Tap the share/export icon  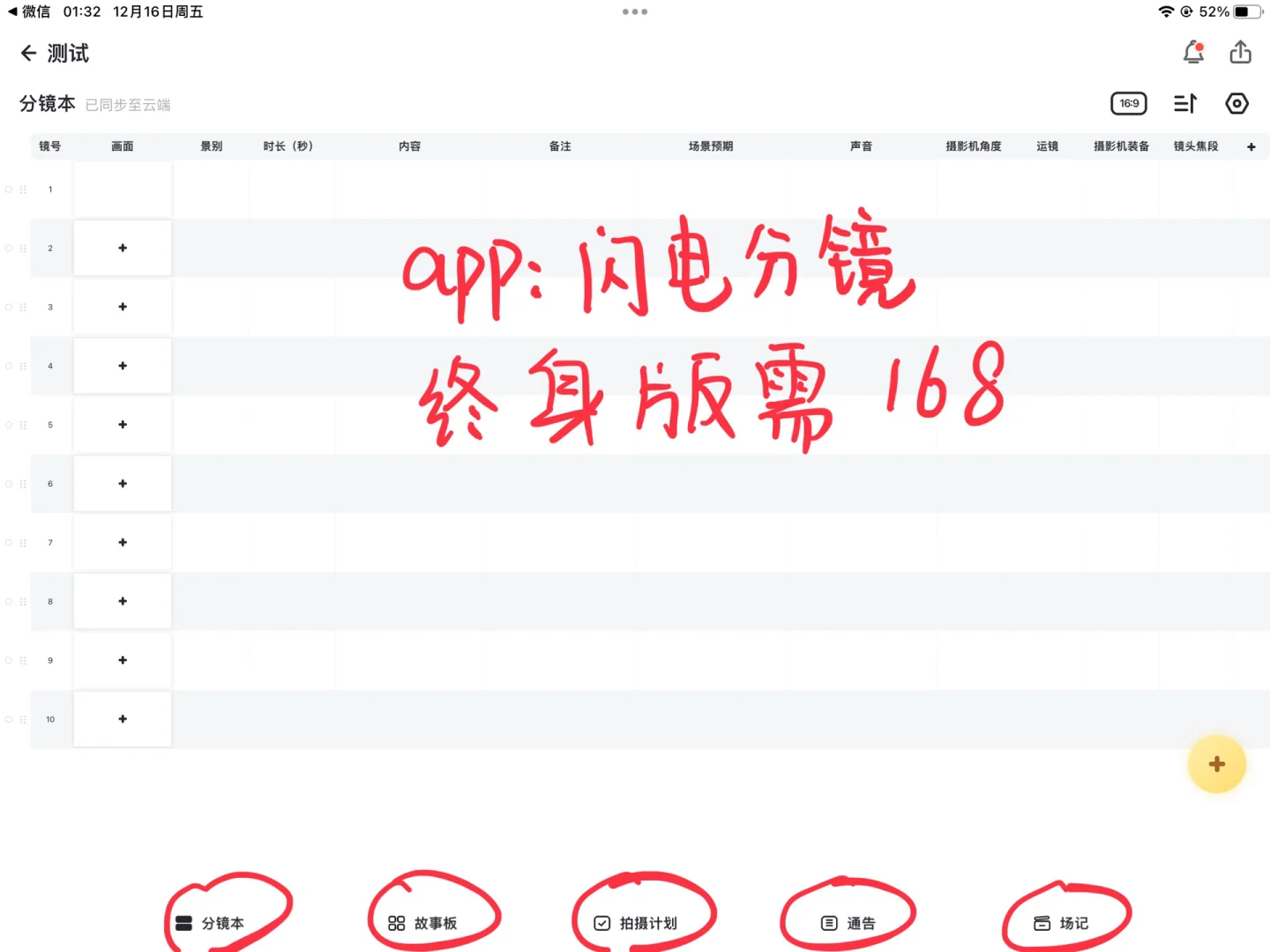point(1240,52)
